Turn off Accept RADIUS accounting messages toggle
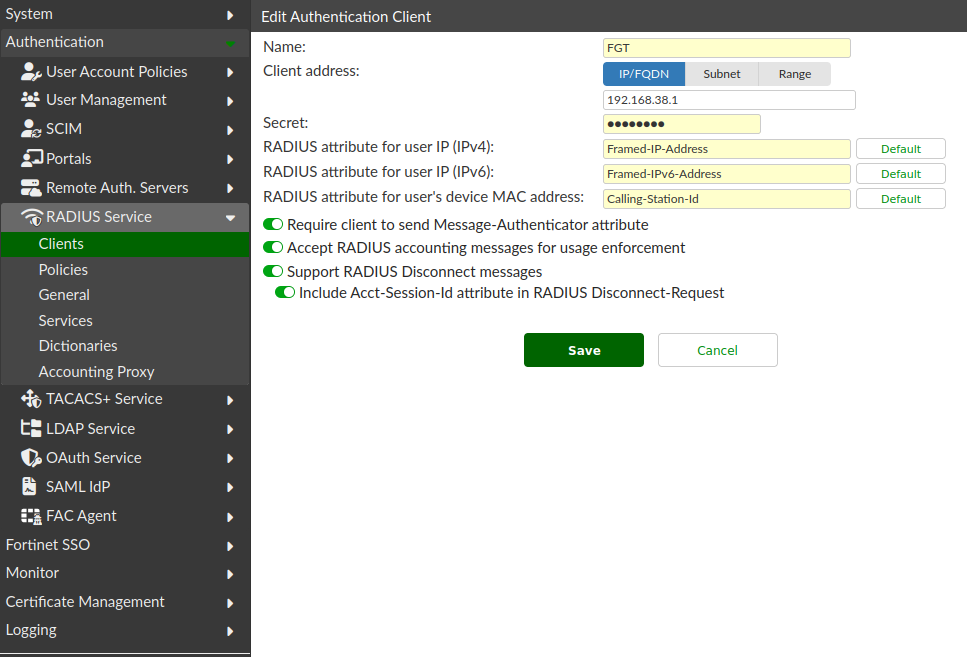Screen dimensions: 967x657 273,247
